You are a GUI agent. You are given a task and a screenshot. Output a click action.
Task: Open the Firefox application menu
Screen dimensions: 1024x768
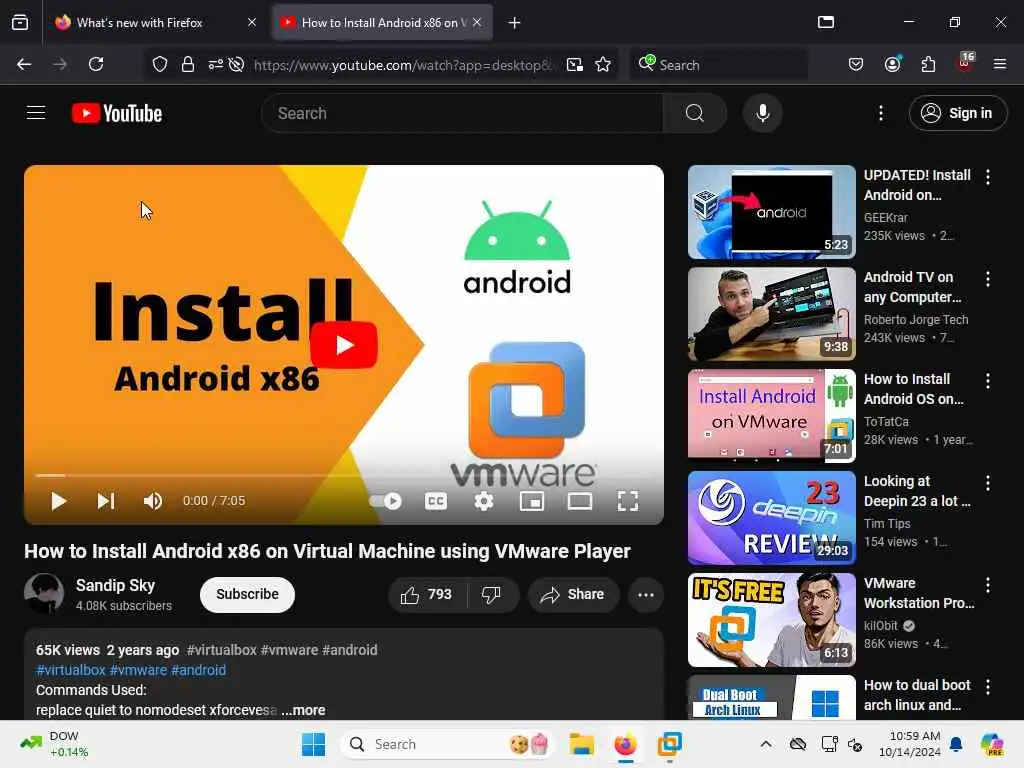(1000, 64)
